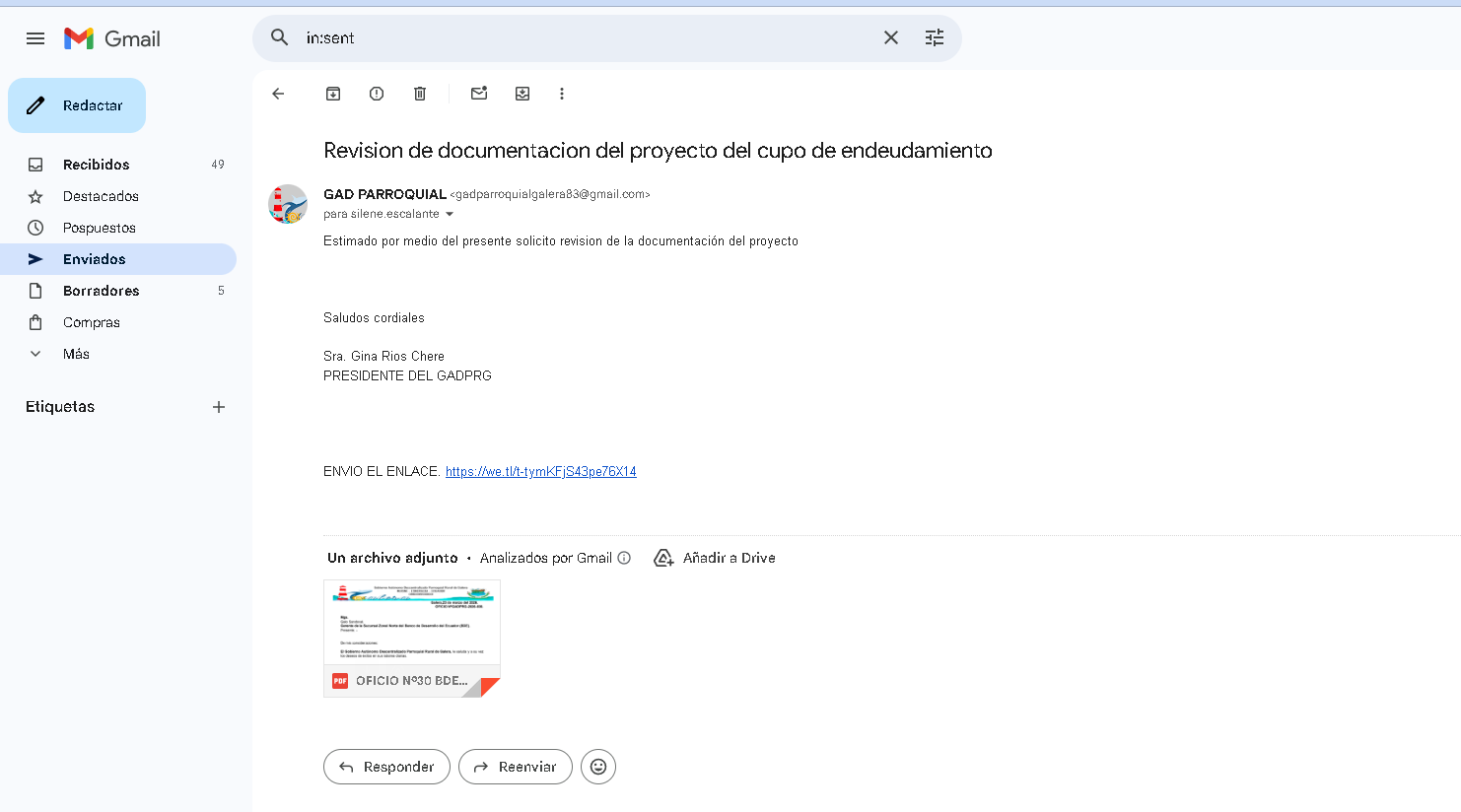The image size is (1461, 812).
Task: Open the OFICIO N°30 BDE PDF attachment
Action: pyautogui.click(x=411, y=638)
